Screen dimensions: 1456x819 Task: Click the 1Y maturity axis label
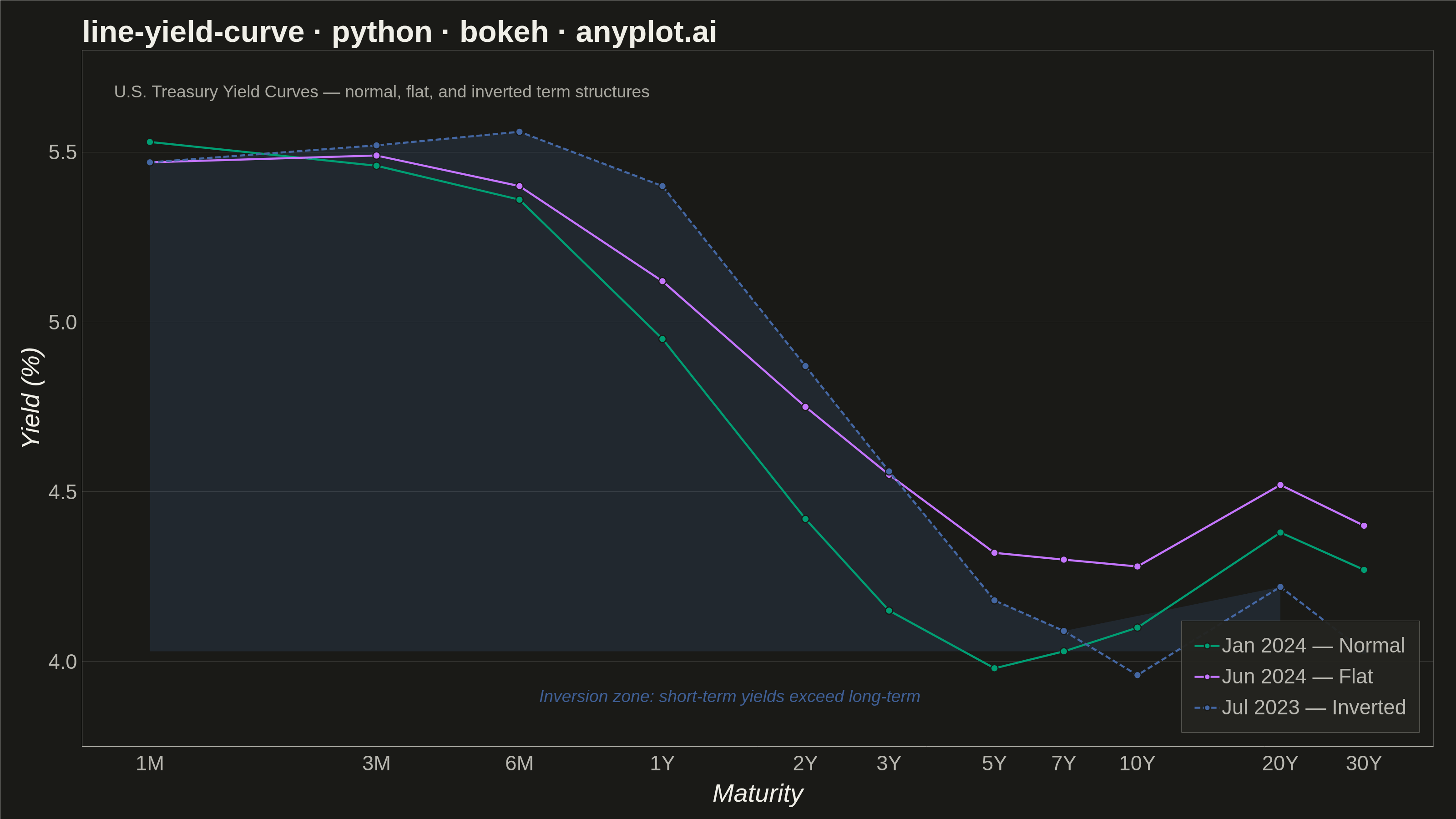tap(662, 763)
